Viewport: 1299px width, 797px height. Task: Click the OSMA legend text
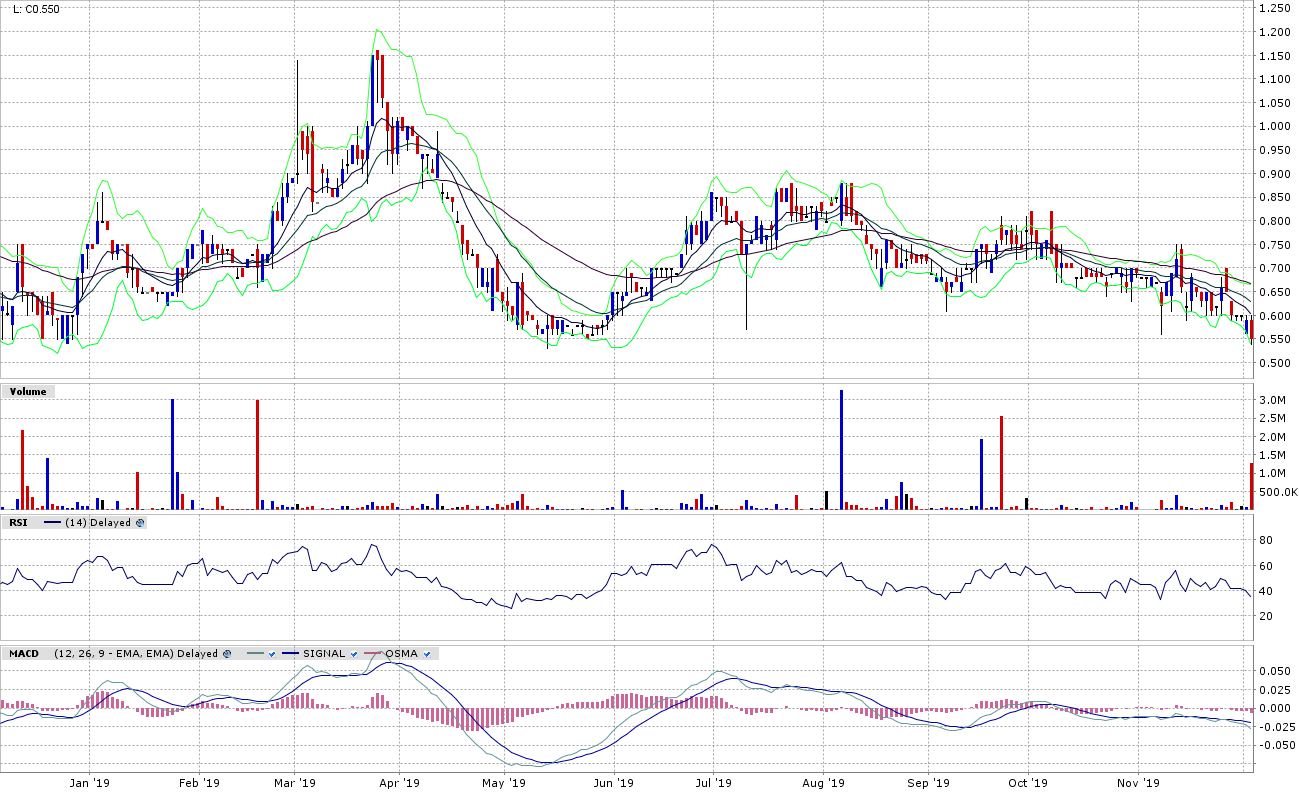tap(402, 654)
